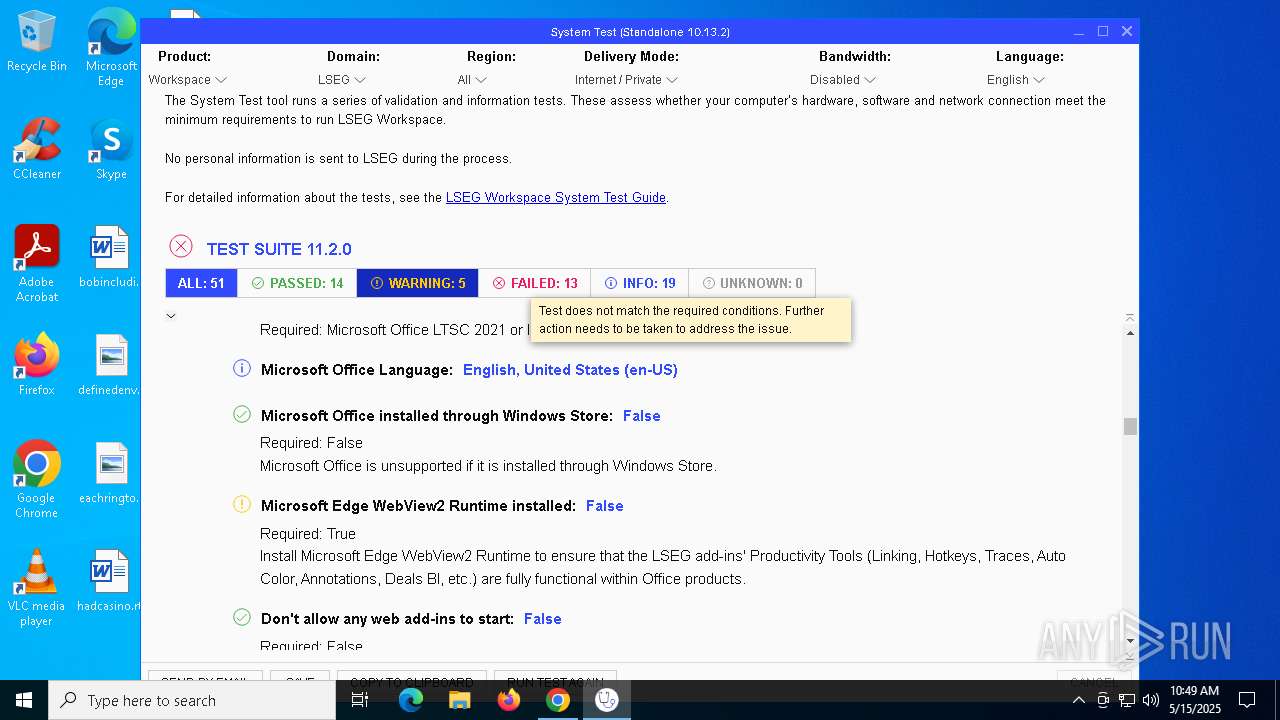Click the False value for Office installed through Windows Store
1280x720 pixels.
pos(642,416)
